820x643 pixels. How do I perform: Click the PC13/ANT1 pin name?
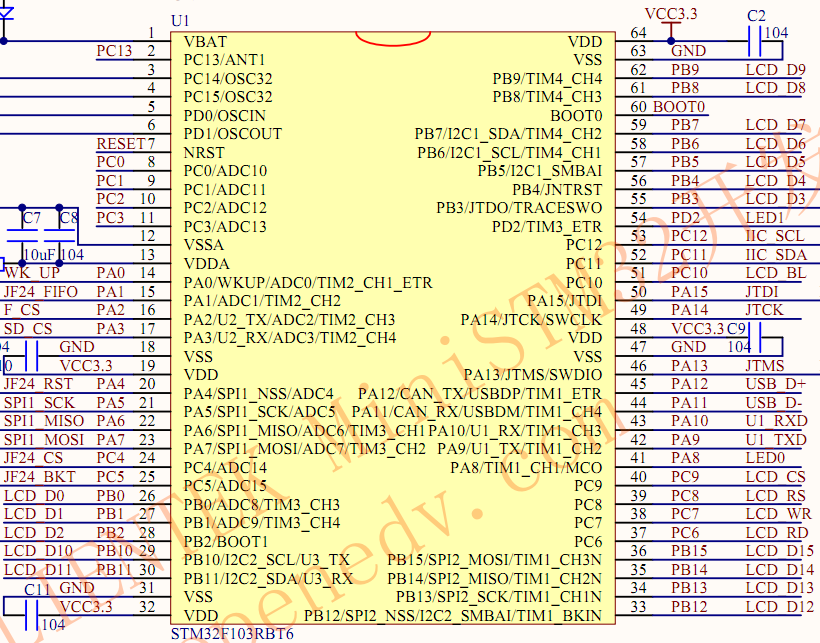coord(224,60)
